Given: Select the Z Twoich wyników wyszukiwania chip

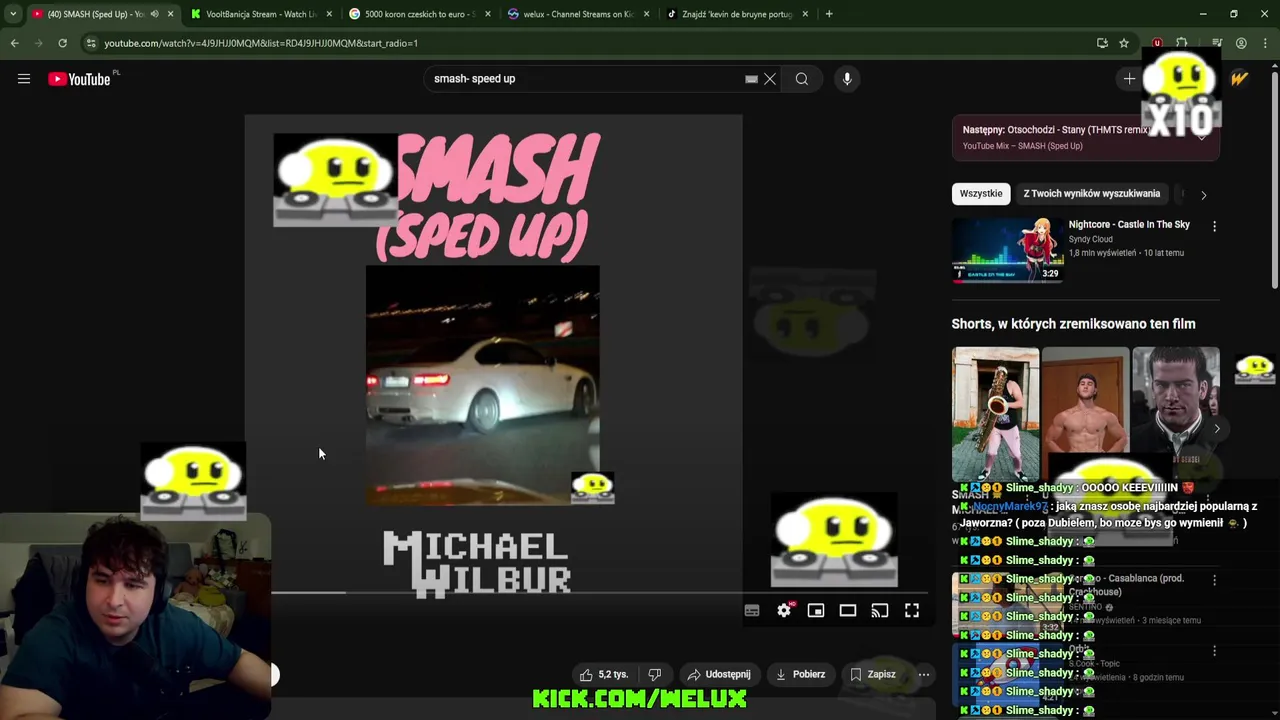Looking at the screenshot, I should [x=1092, y=194].
